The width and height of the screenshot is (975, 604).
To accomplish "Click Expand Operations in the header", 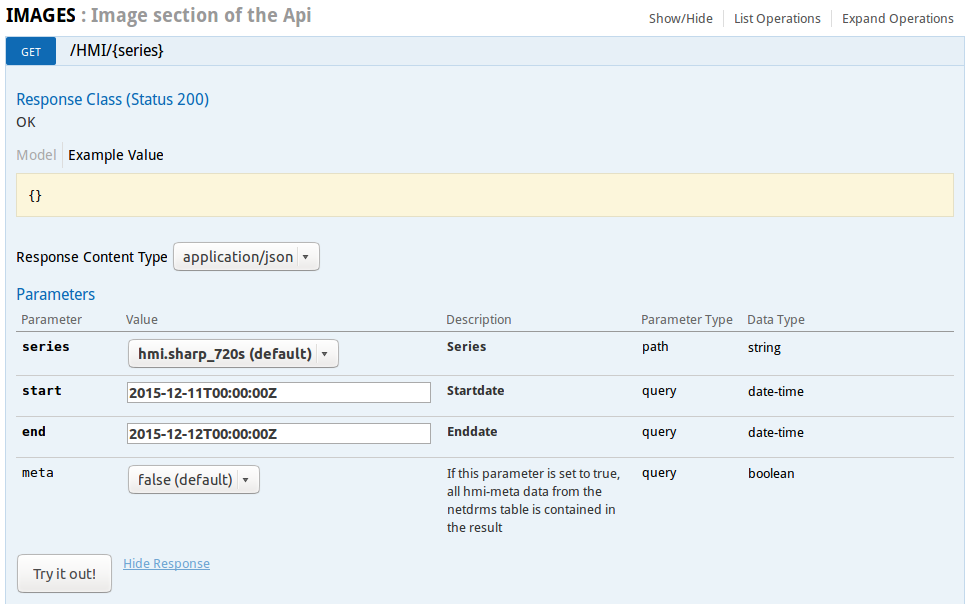I will 897,18.
